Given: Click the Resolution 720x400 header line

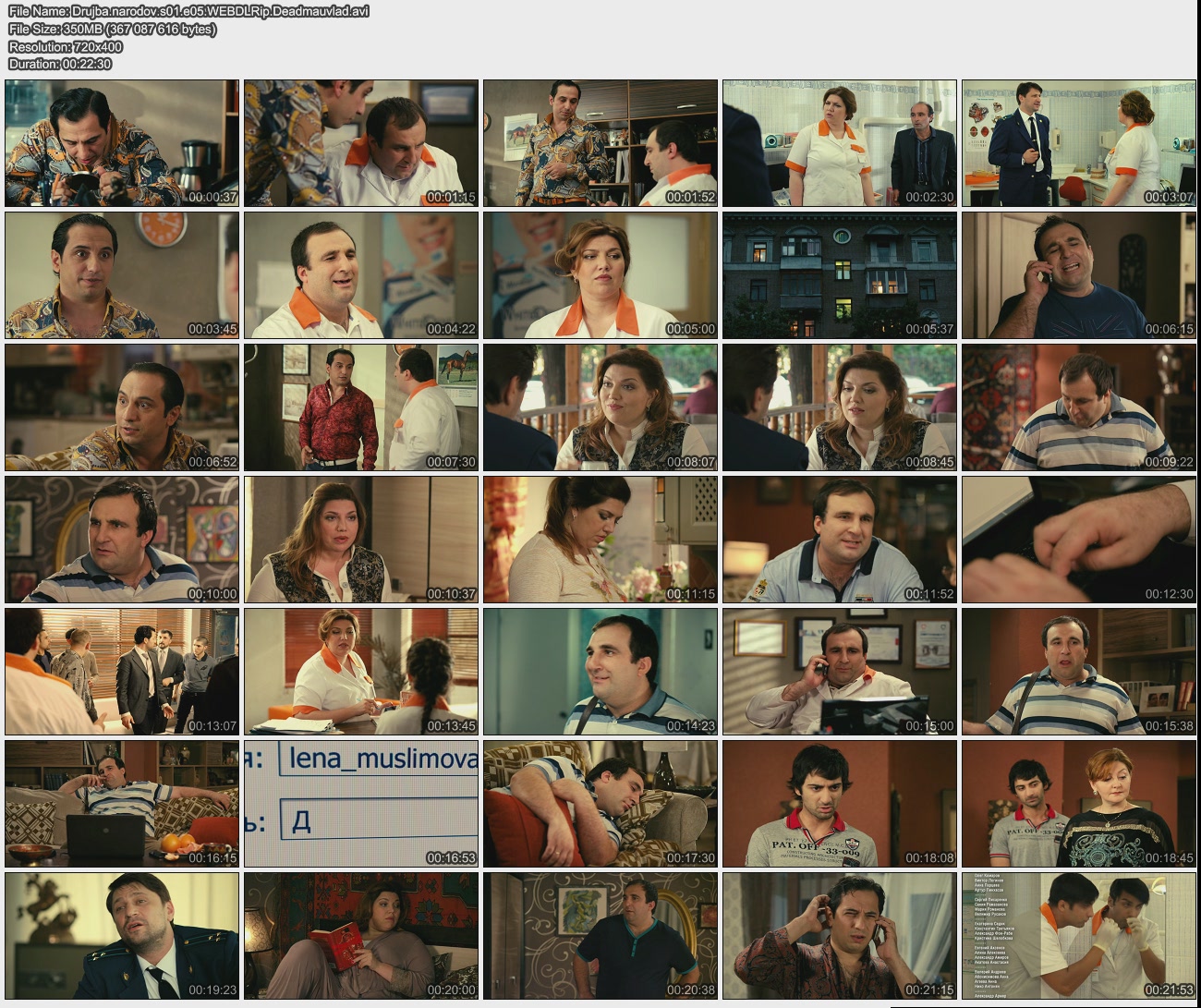Looking at the screenshot, I should (x=66, y=47).
